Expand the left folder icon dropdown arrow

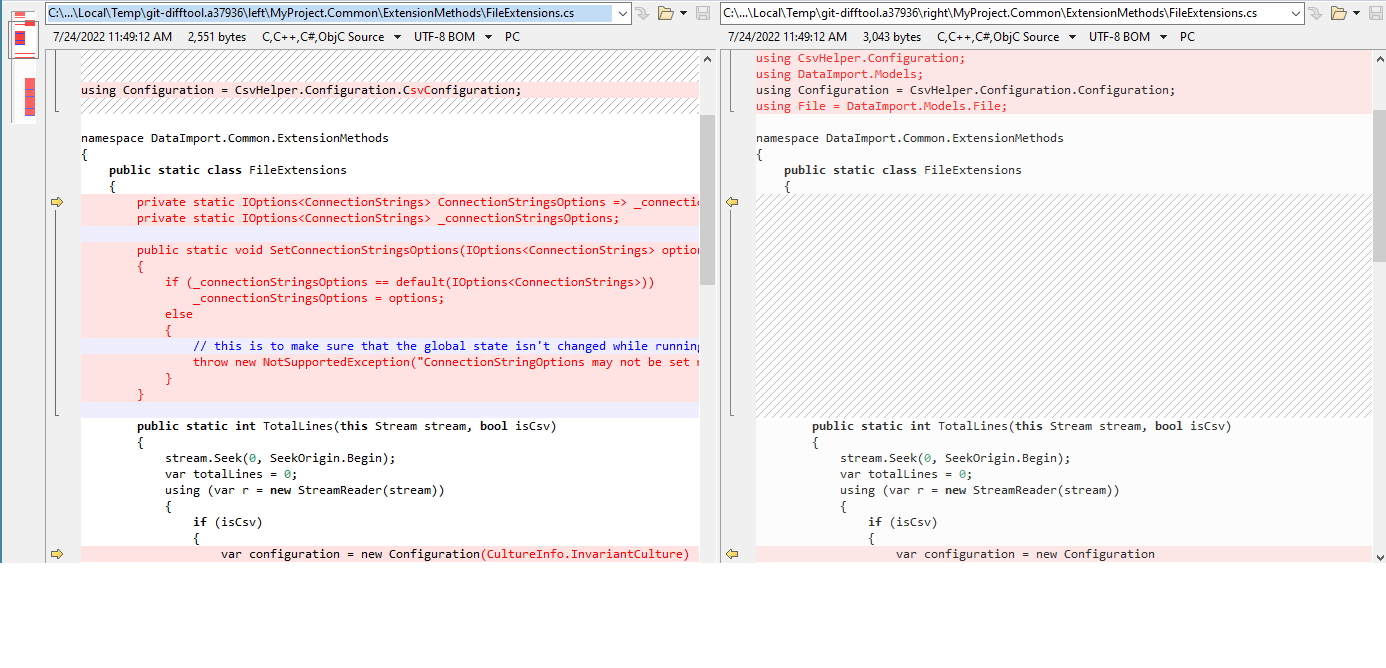683,13
